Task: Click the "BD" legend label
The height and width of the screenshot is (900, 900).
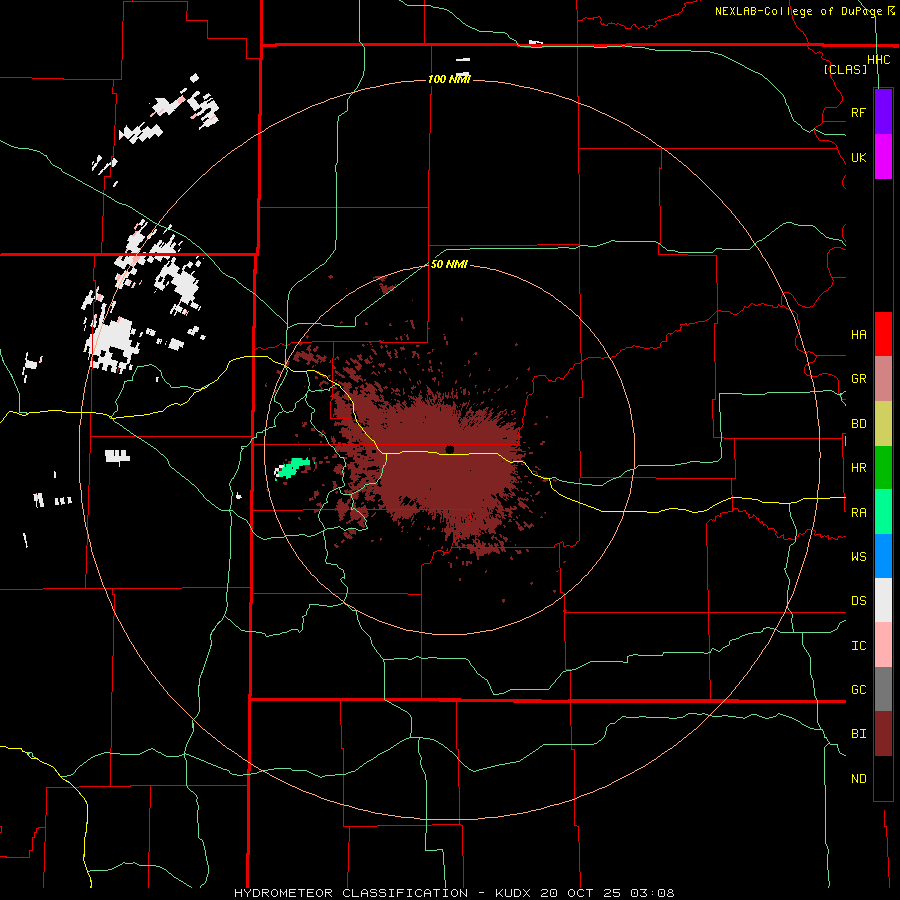Action: tap(858, 424)
